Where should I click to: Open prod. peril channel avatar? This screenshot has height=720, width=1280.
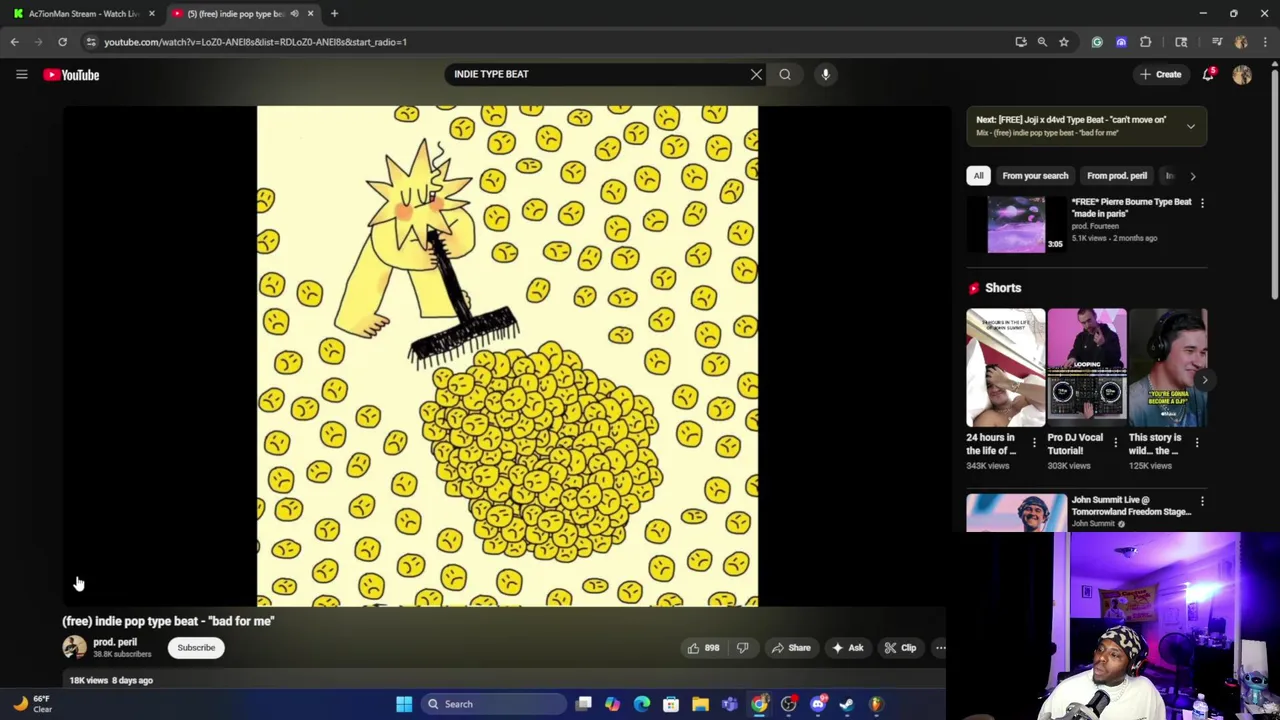[x=74, y=648]
